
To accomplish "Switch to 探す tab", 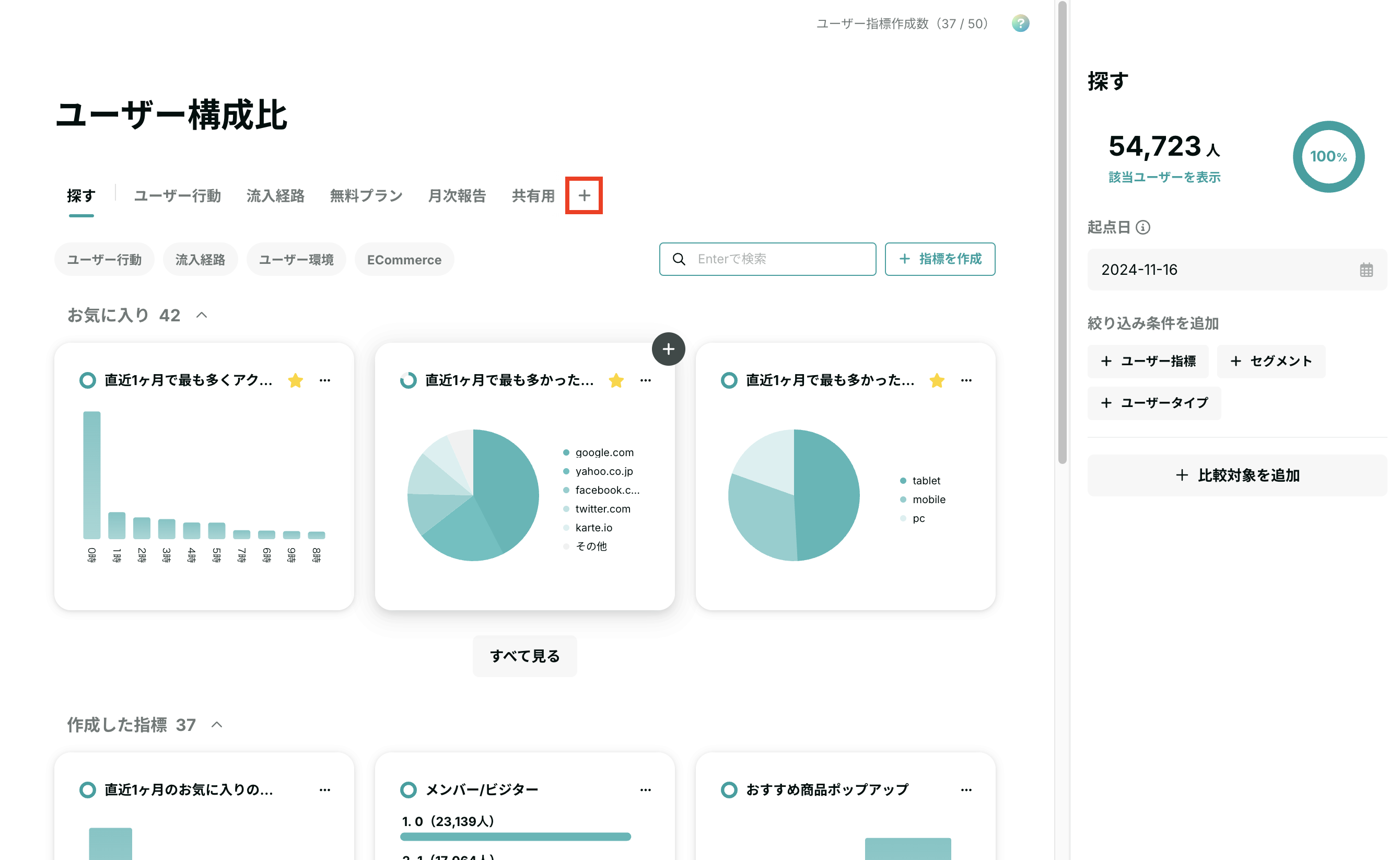I will [81, 195].
